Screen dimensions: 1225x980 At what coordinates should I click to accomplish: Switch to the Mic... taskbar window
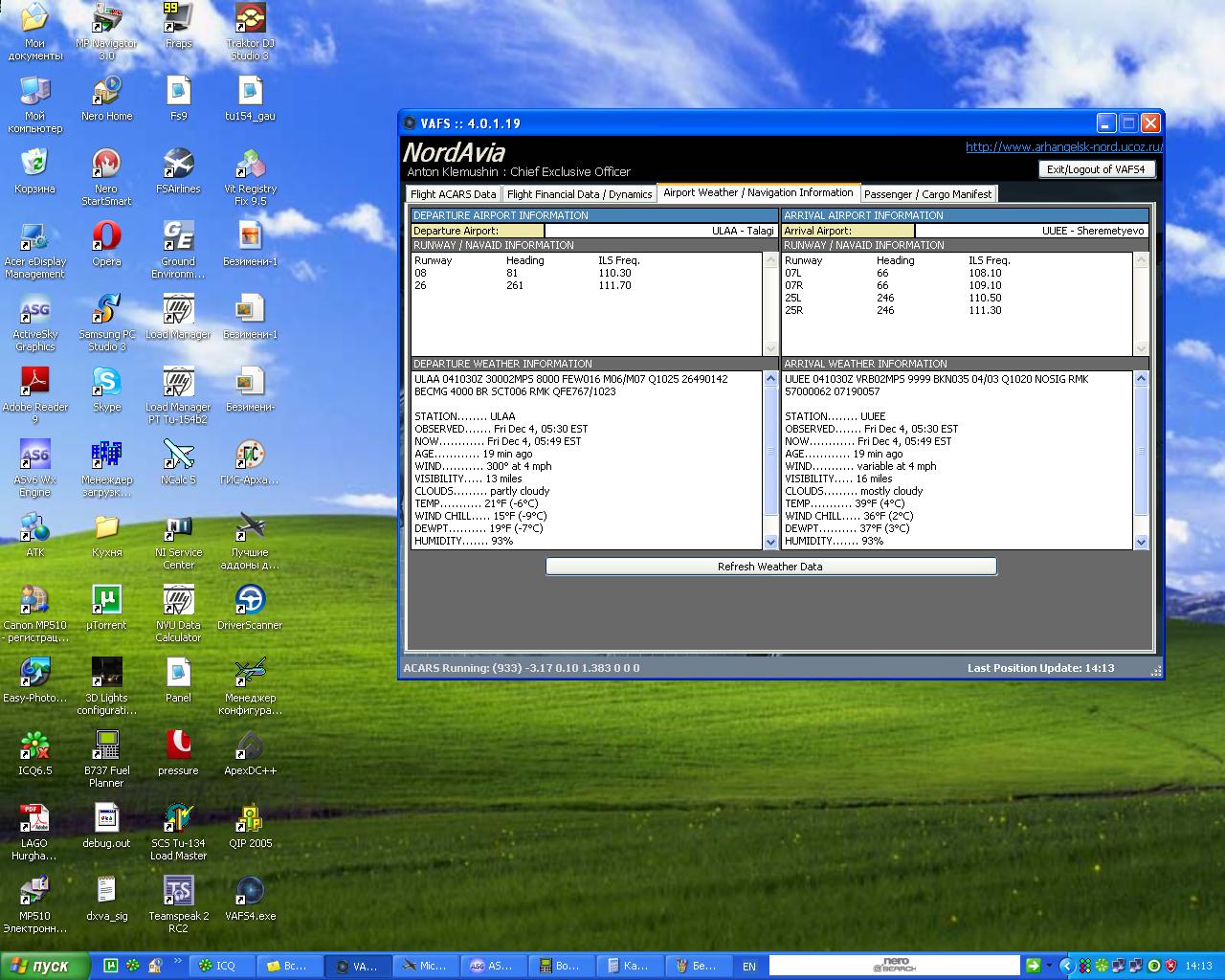coord(426,967)
